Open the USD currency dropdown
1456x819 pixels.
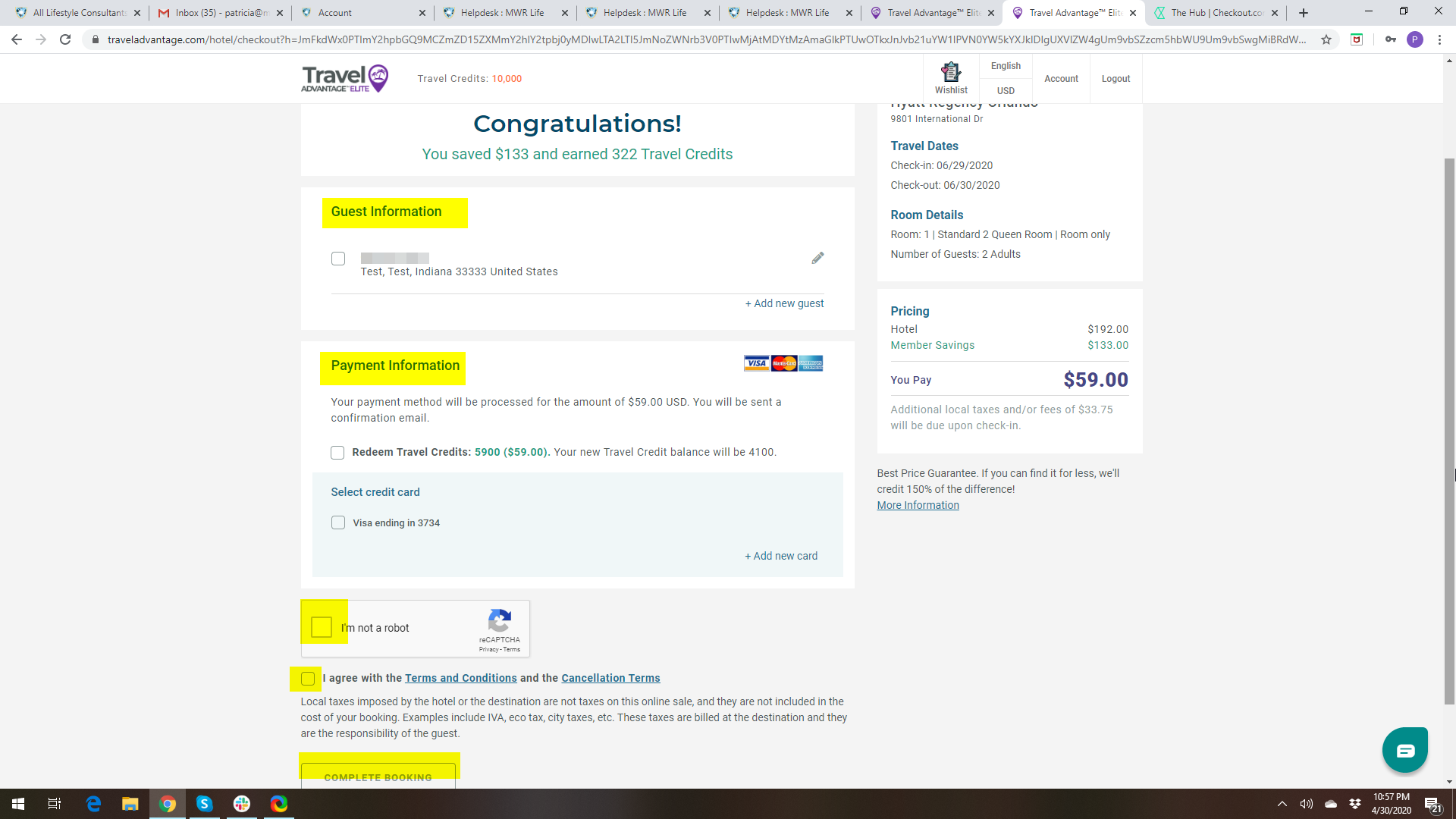tap(1006, 90)
